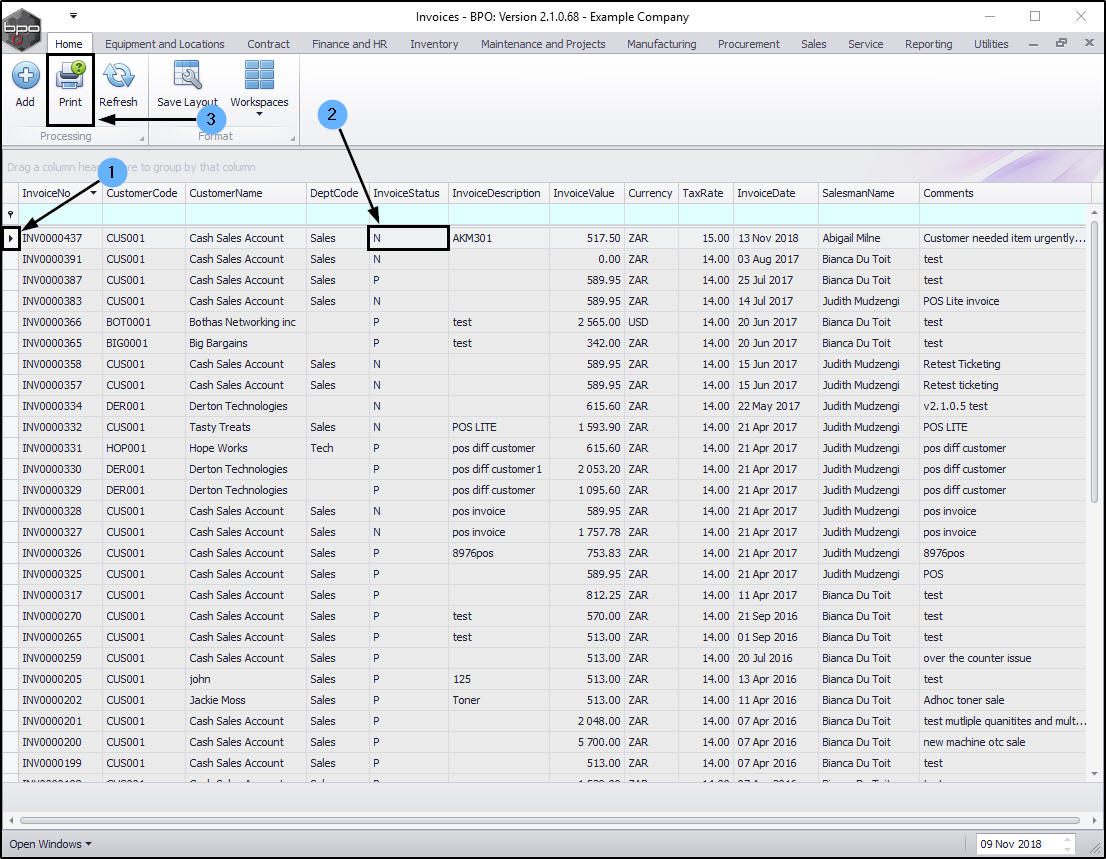Close the inner Invoices document window

1088,43
